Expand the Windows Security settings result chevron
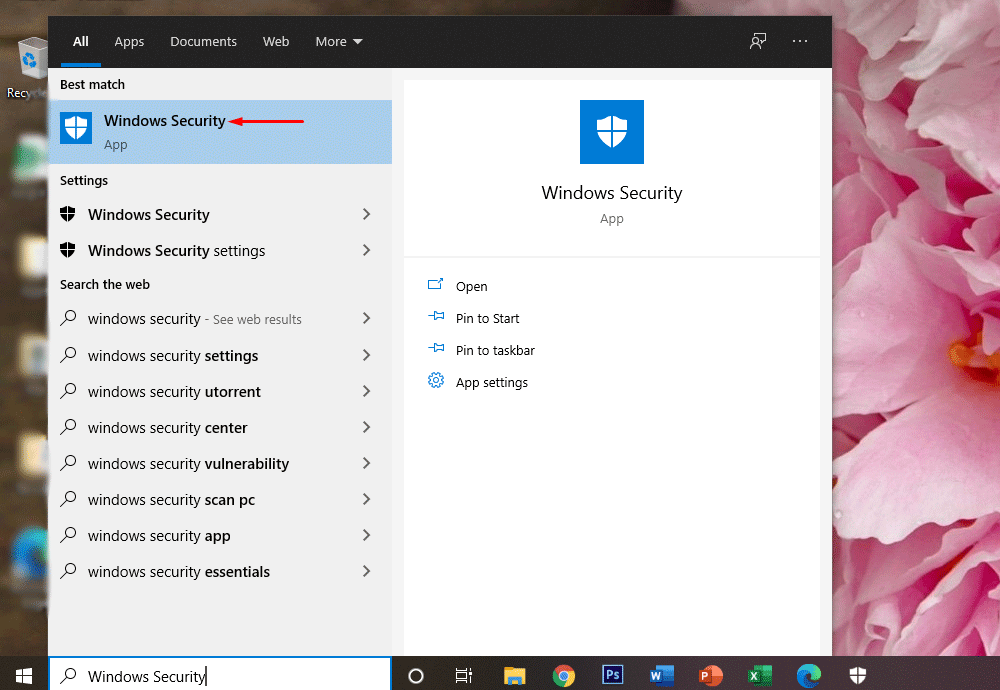 [366, 250]
